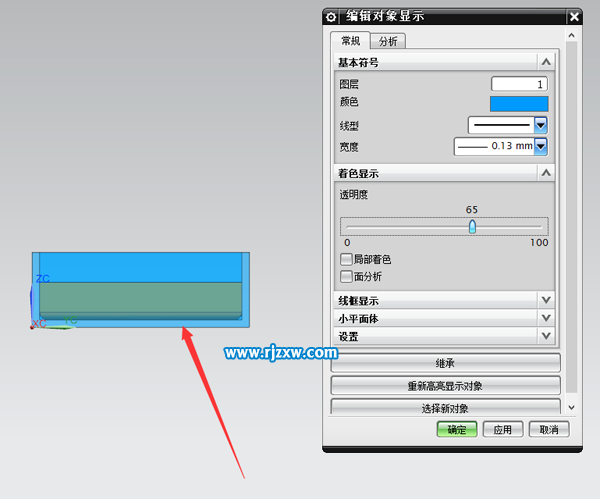Image resolution: width=600 pixels, height=499 pixels.
Task: Open the 线型 line style dropdown
Action: [x=540, y=125]
